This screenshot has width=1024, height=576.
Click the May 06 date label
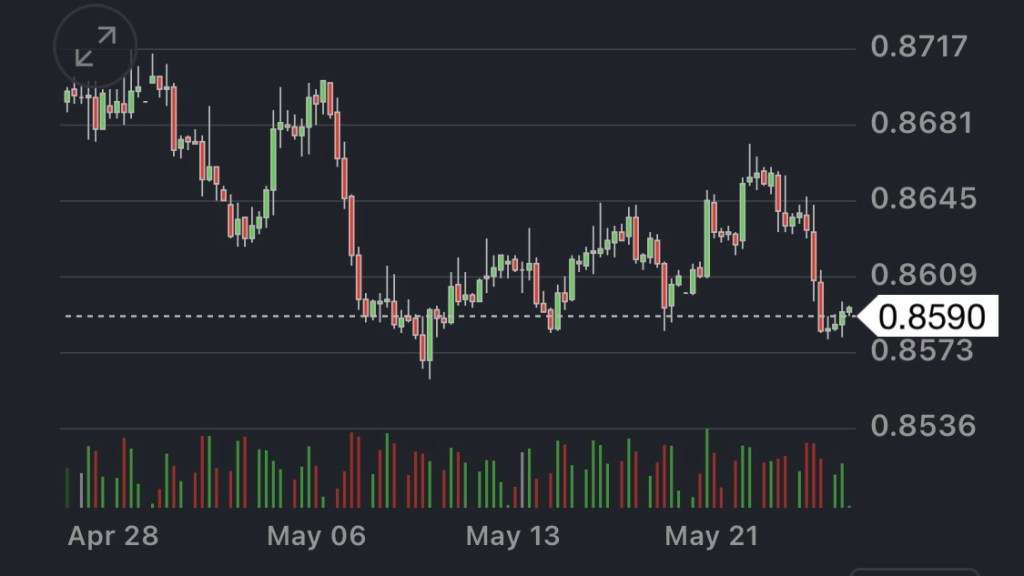(x=316, y=536)
